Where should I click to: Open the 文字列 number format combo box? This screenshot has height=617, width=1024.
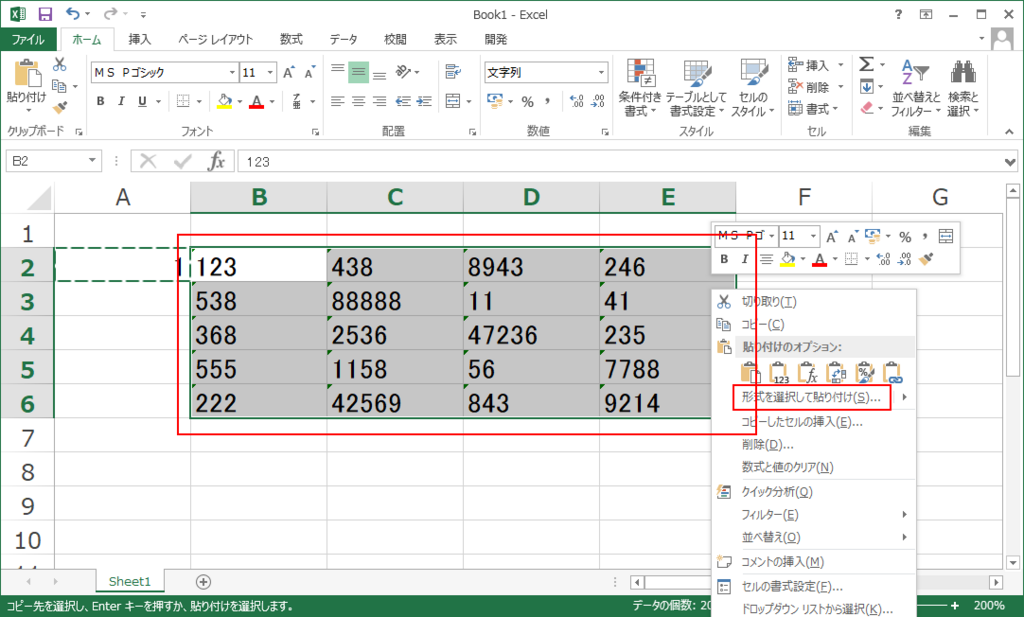click(545, 72)
